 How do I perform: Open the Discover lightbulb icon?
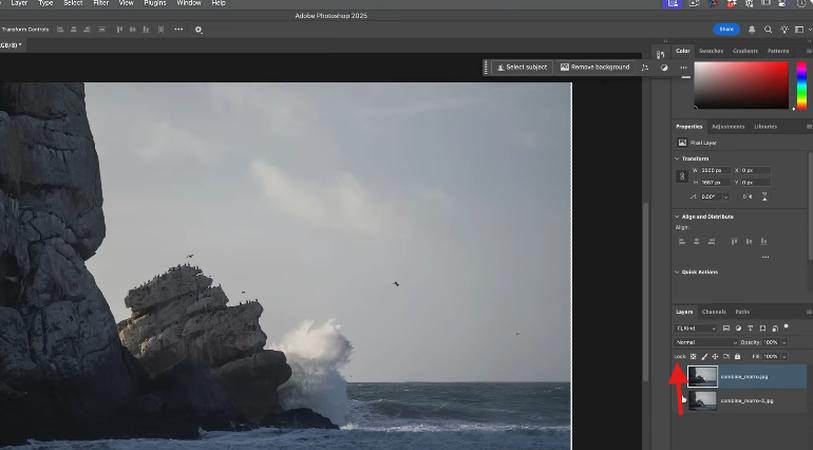pyautogui.click(x=784, y=30)
